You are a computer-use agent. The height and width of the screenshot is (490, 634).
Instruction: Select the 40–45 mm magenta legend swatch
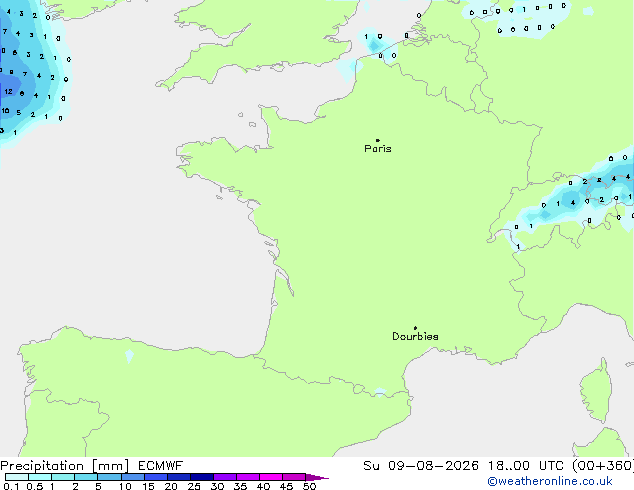coord(271,477)
